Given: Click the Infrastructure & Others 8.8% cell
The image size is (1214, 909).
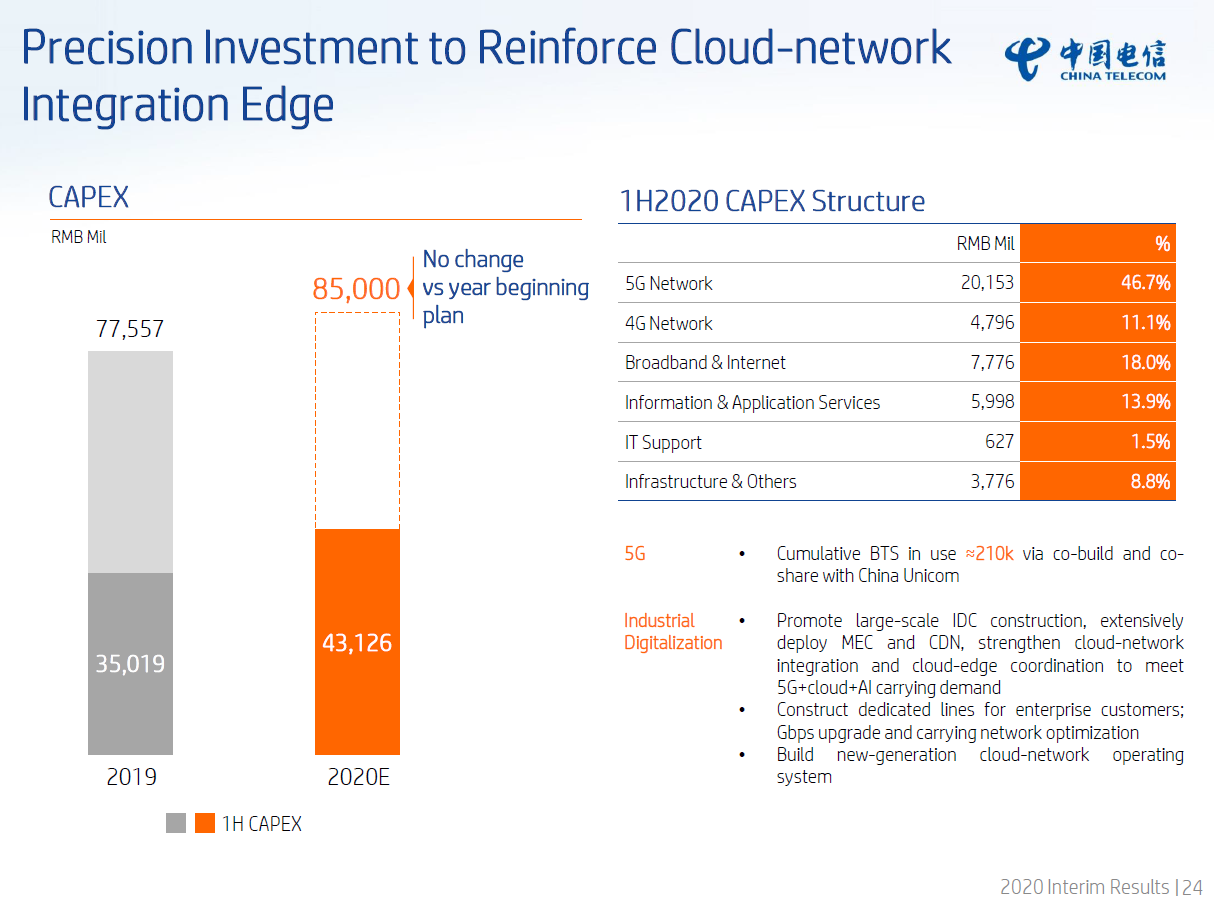Looking at the screenshot, I should [x=1098, y=481].
